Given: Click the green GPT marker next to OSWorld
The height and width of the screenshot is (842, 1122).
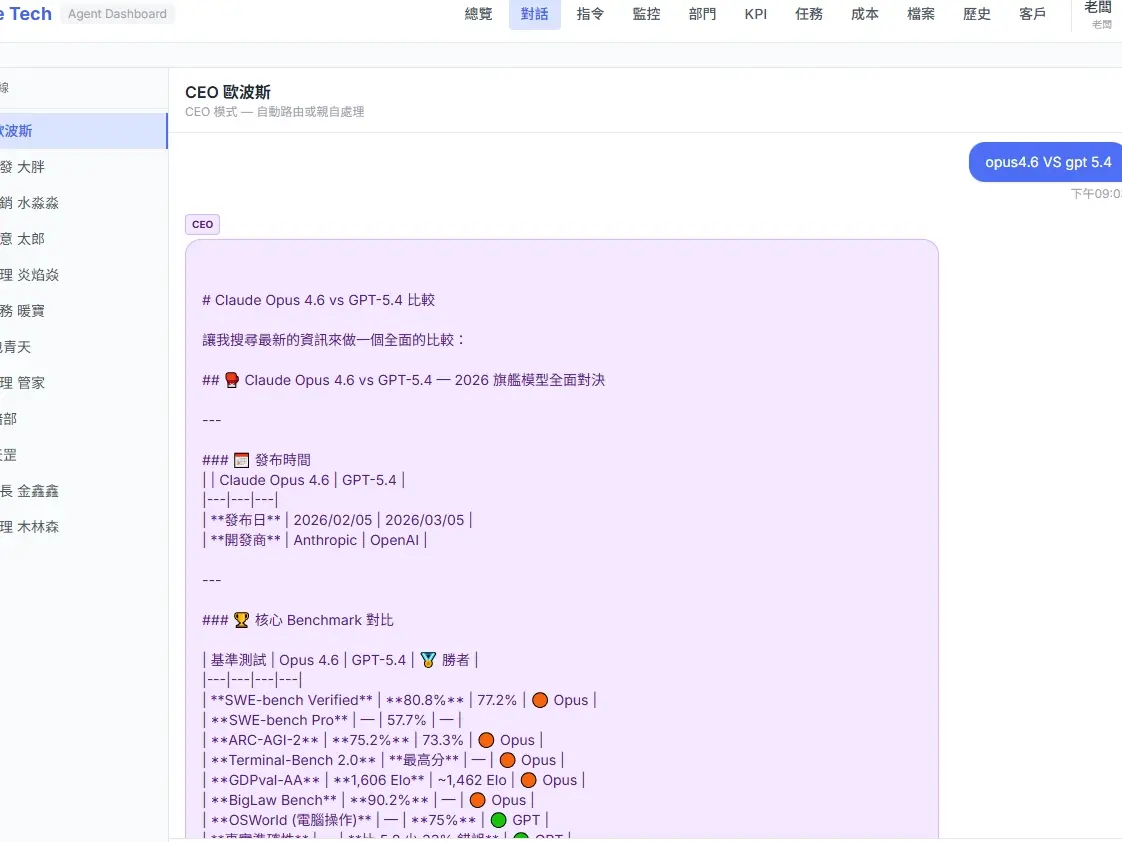Looking at the screenshot, I should [x=500, y=819].
